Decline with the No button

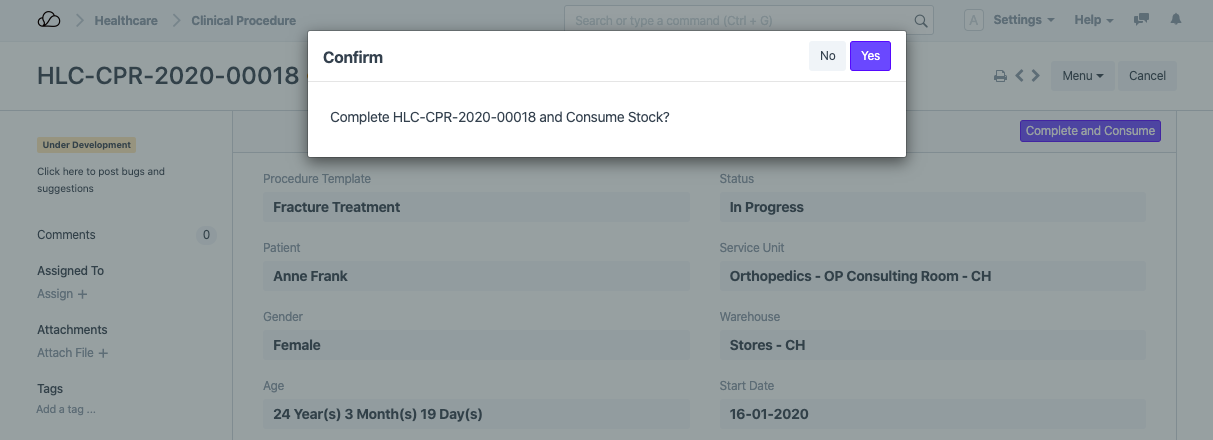click(828, 56)
